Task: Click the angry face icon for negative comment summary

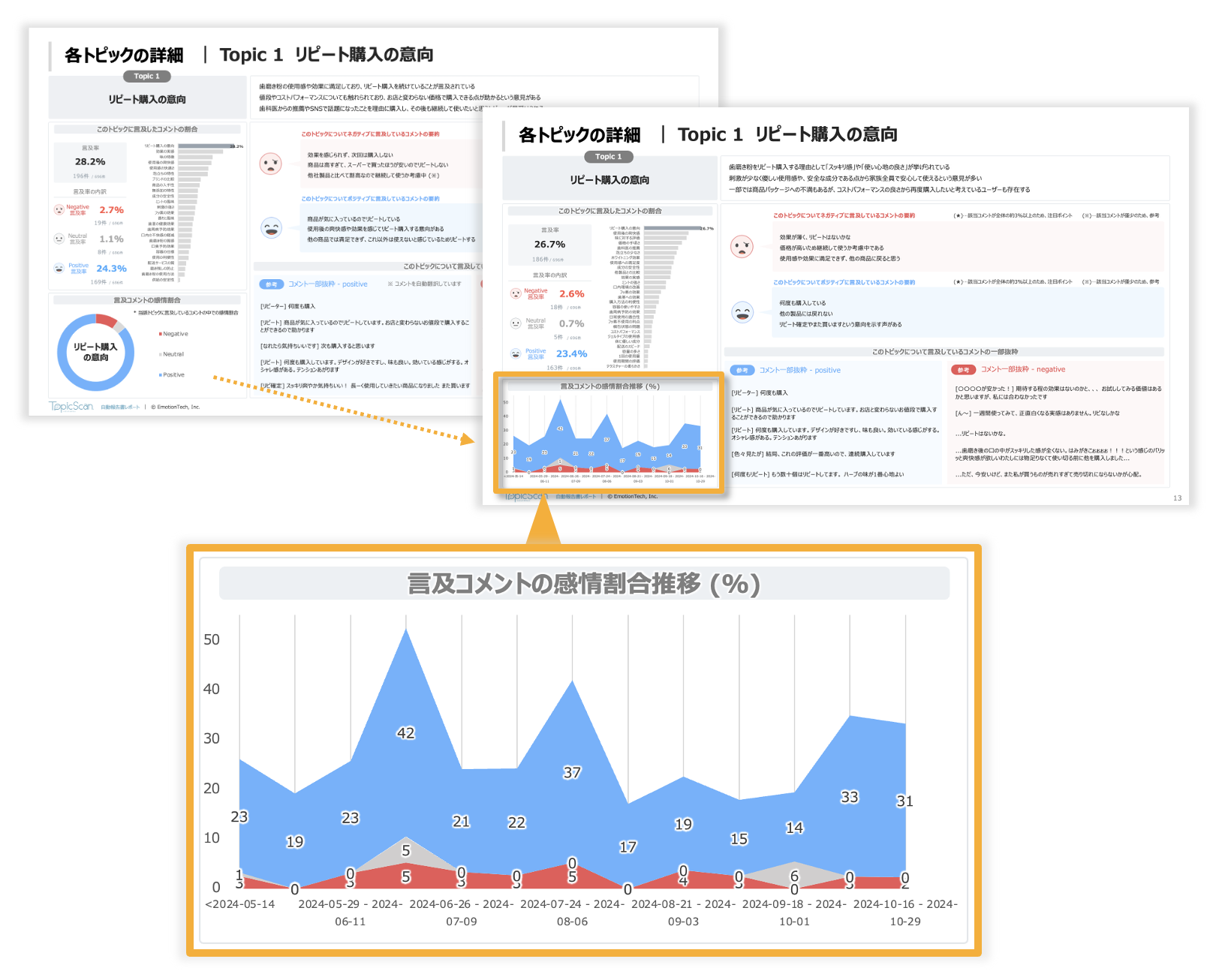Action: [x=742, y=246]
